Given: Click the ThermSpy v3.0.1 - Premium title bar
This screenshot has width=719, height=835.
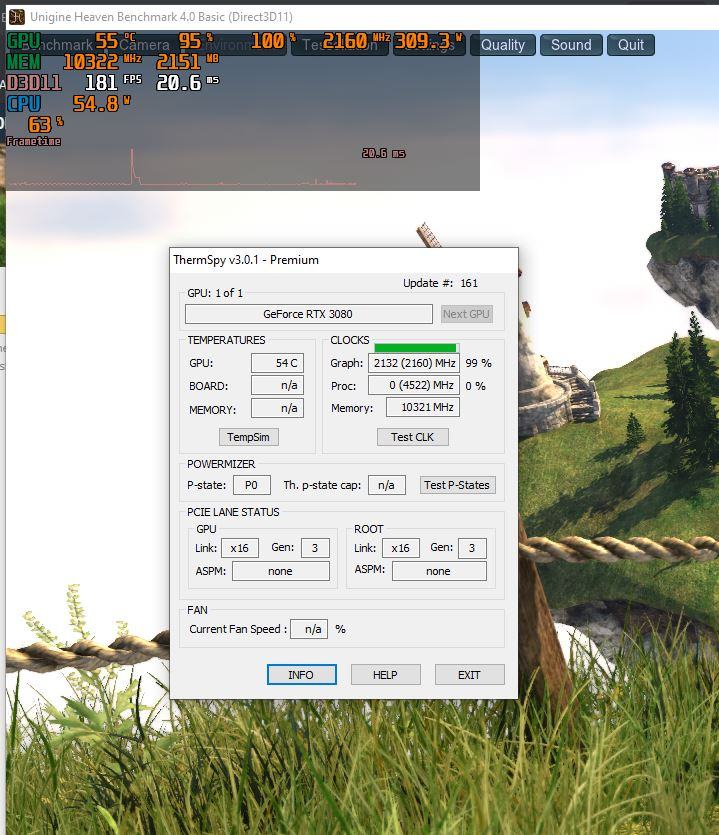Looking at the screenshot, I should 344,260.
